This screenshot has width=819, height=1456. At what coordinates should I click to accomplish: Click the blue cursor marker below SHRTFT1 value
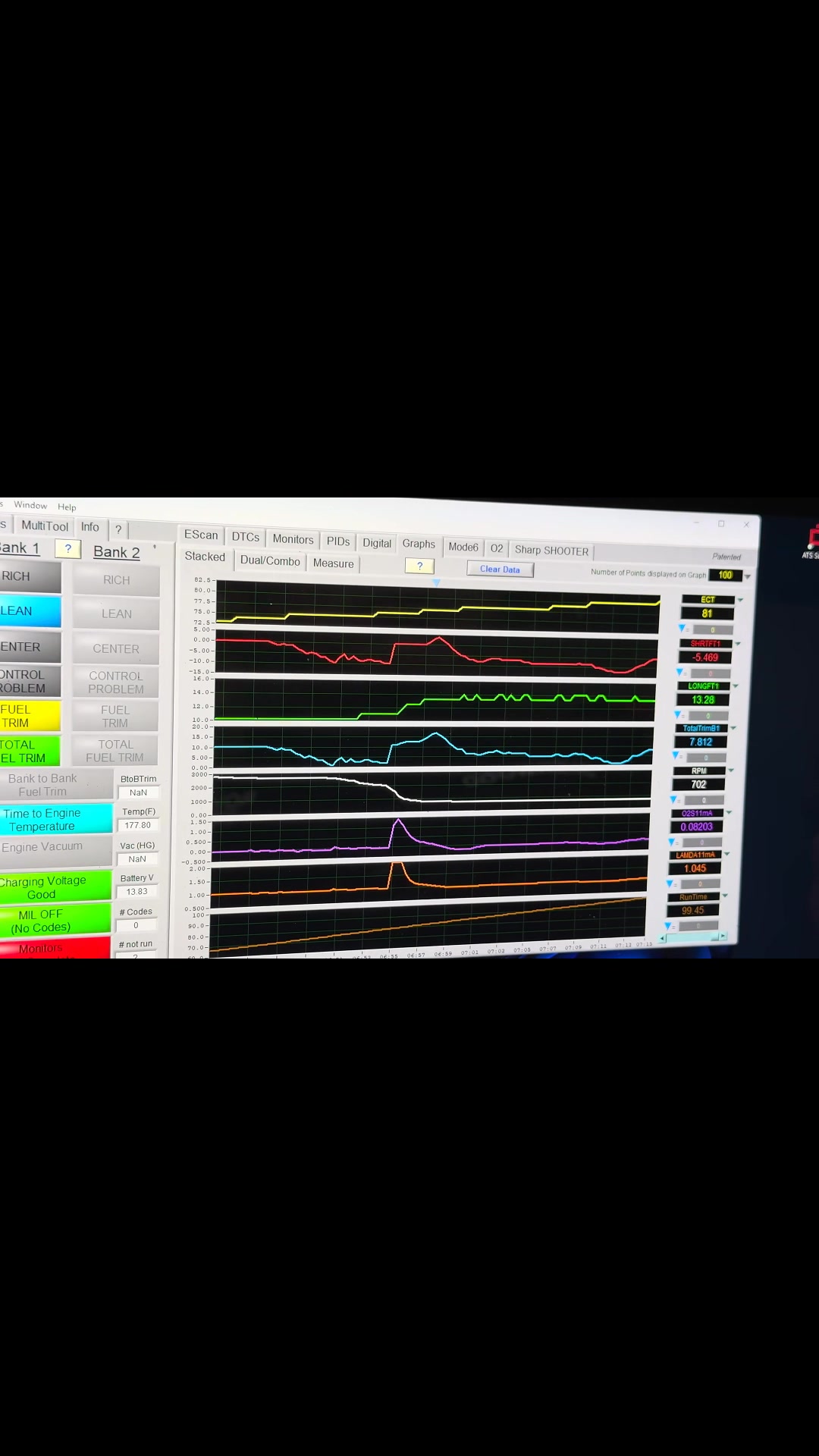pyautogui.click(x=679, y=672)
